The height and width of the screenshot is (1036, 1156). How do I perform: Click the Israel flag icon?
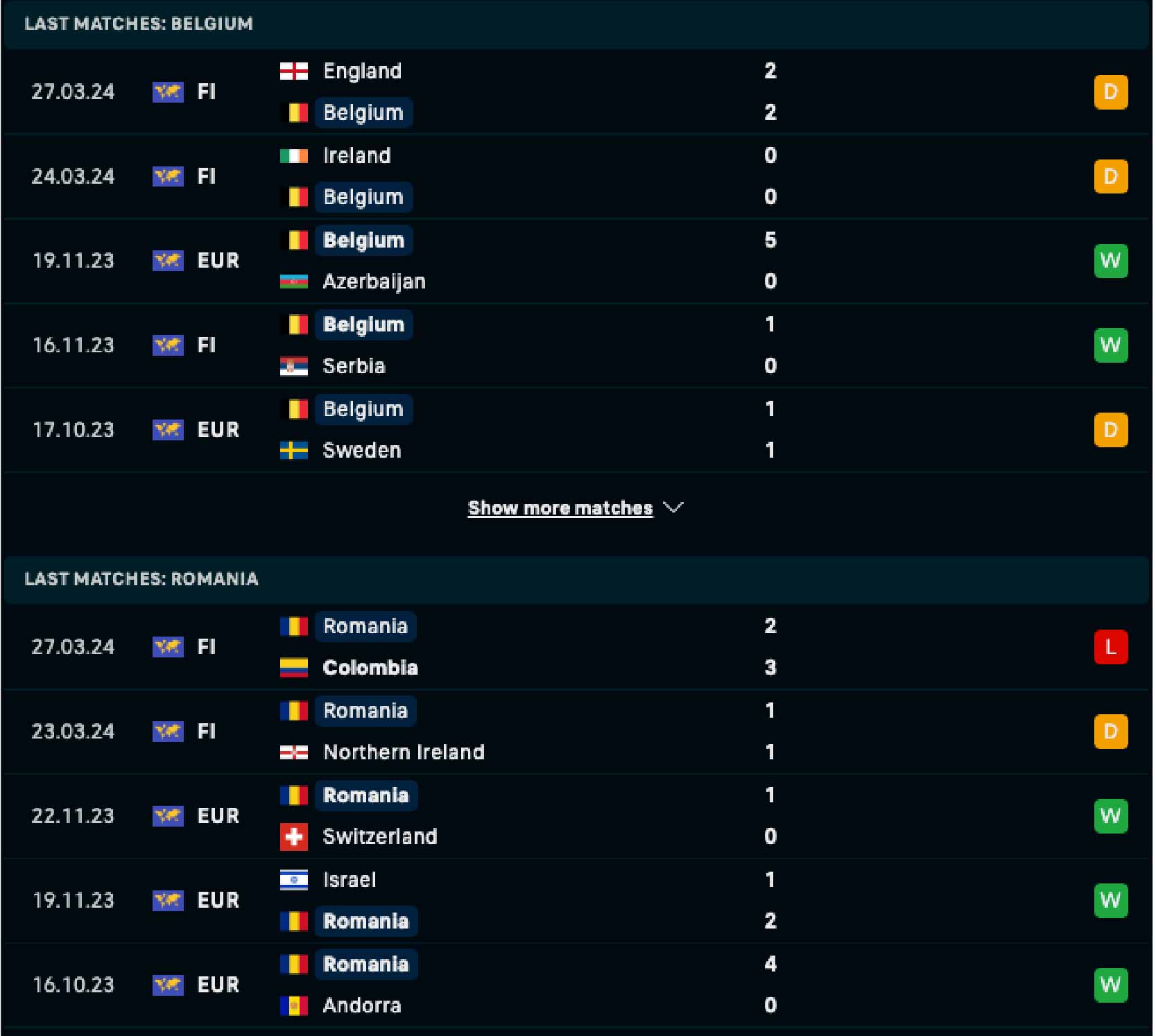pos(293,880)
